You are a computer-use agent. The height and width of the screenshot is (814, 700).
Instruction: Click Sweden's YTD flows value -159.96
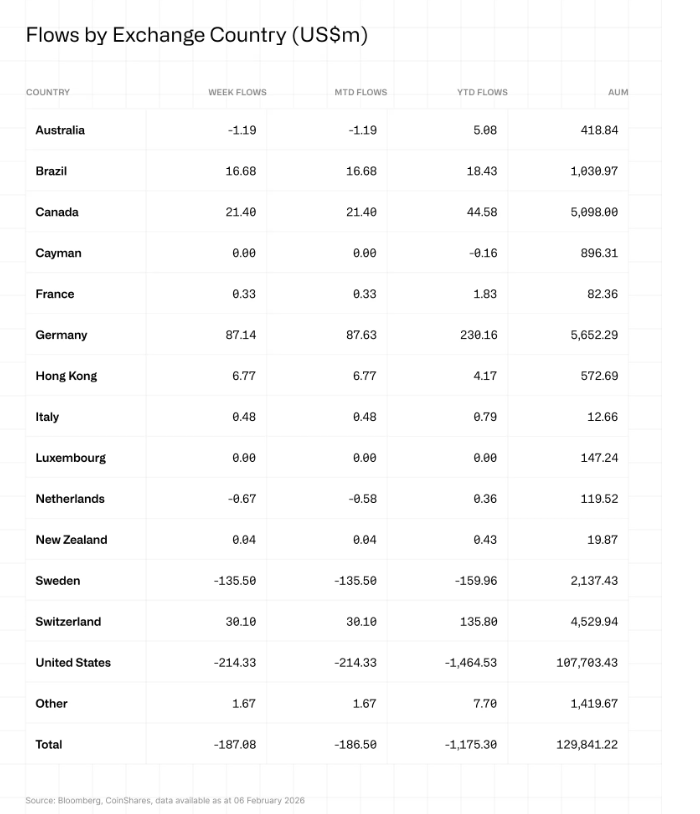click(470, 581)
